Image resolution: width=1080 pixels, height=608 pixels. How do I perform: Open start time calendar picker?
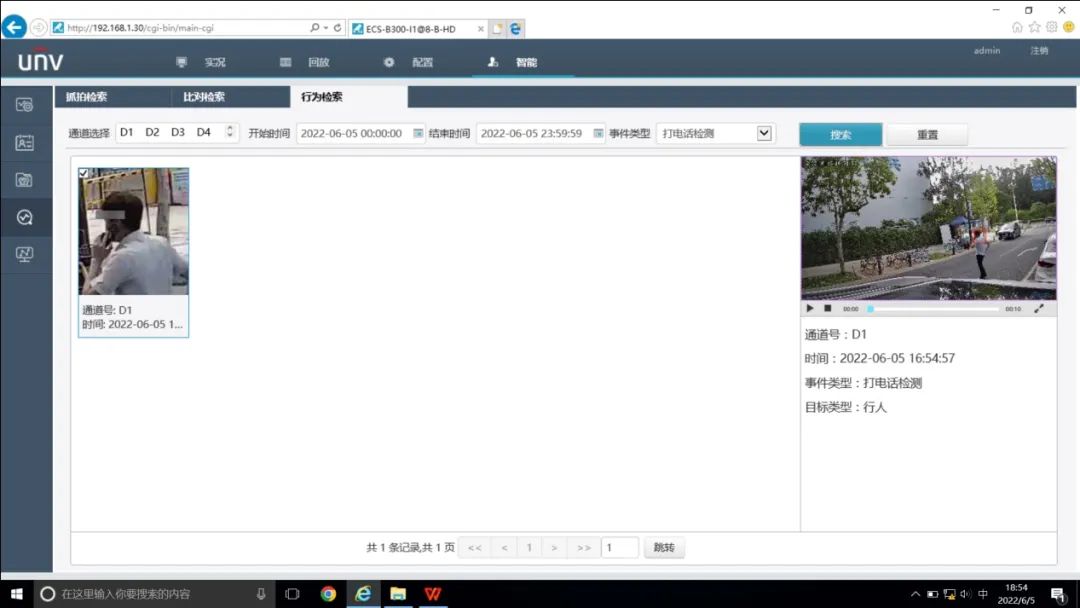click(418, 133)
